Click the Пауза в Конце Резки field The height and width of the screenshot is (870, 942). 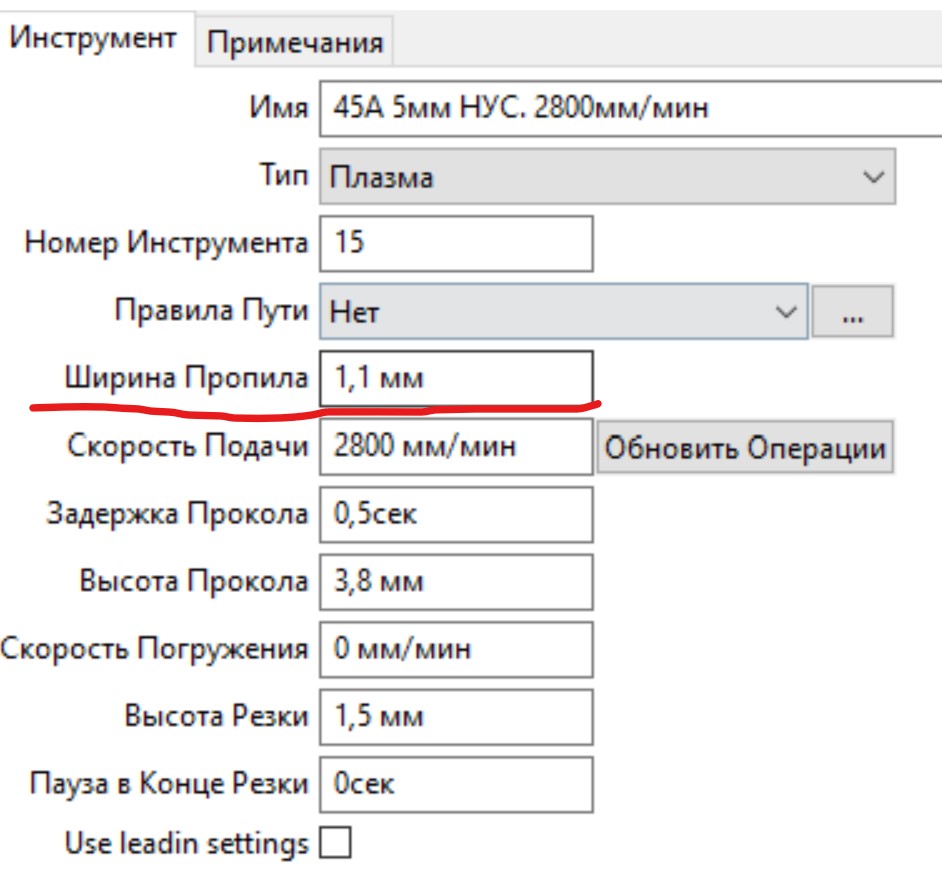click(x=456, y=785)
